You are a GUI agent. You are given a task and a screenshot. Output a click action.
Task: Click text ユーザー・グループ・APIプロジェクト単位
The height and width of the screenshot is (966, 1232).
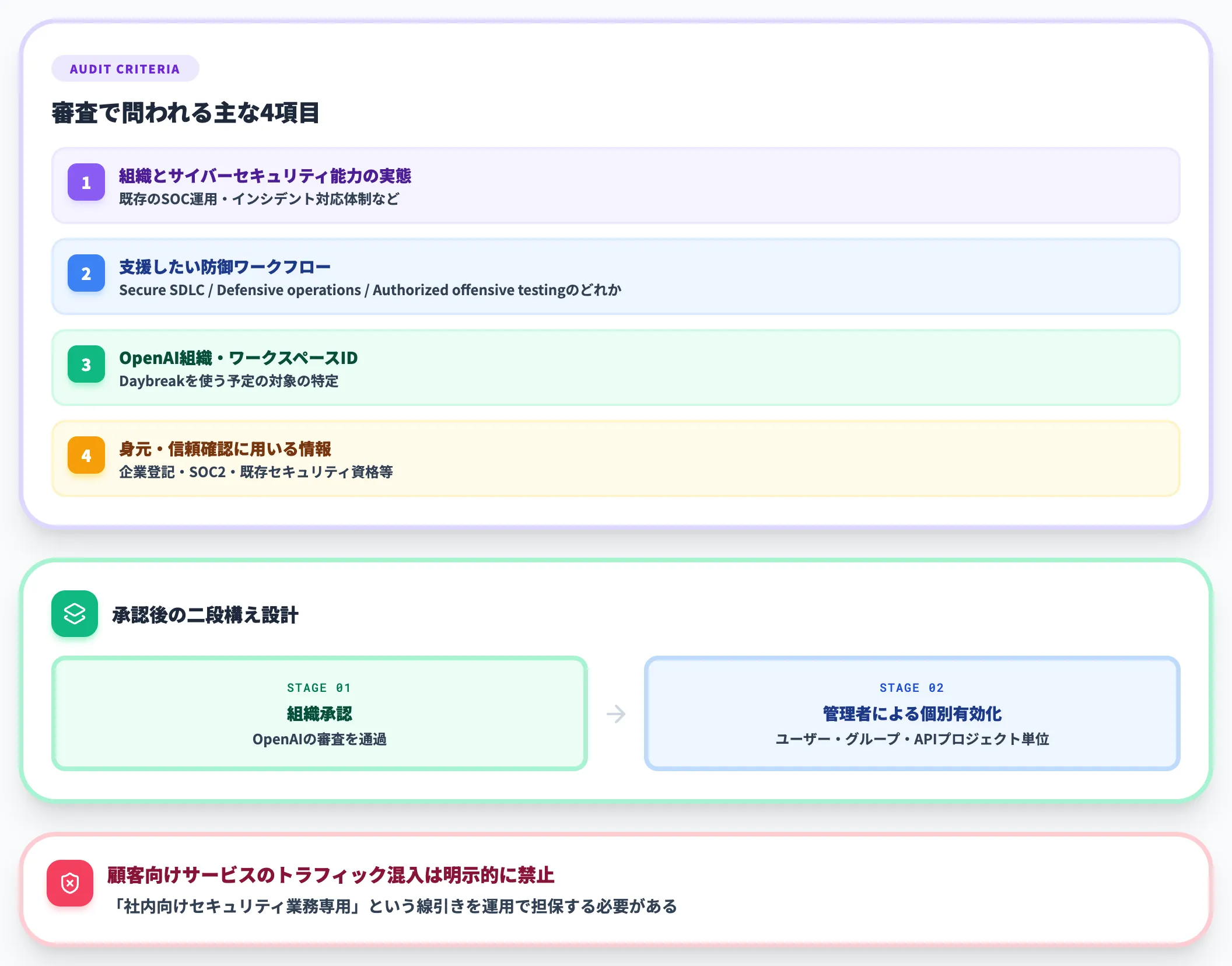click(912, 739)
